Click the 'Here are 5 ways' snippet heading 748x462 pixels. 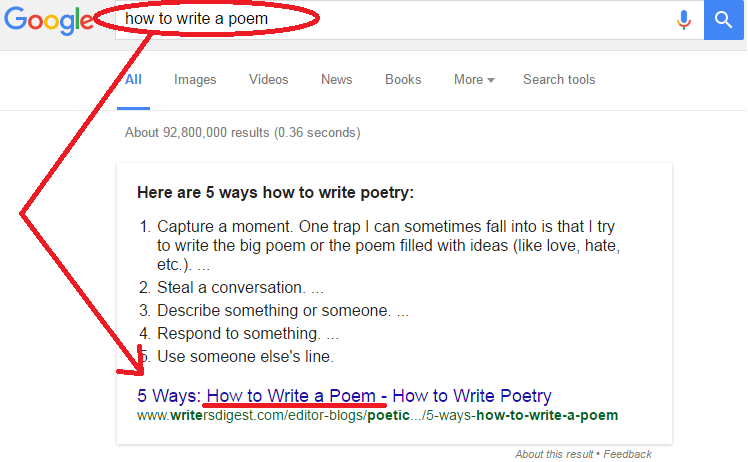click(x=275, y=192)
